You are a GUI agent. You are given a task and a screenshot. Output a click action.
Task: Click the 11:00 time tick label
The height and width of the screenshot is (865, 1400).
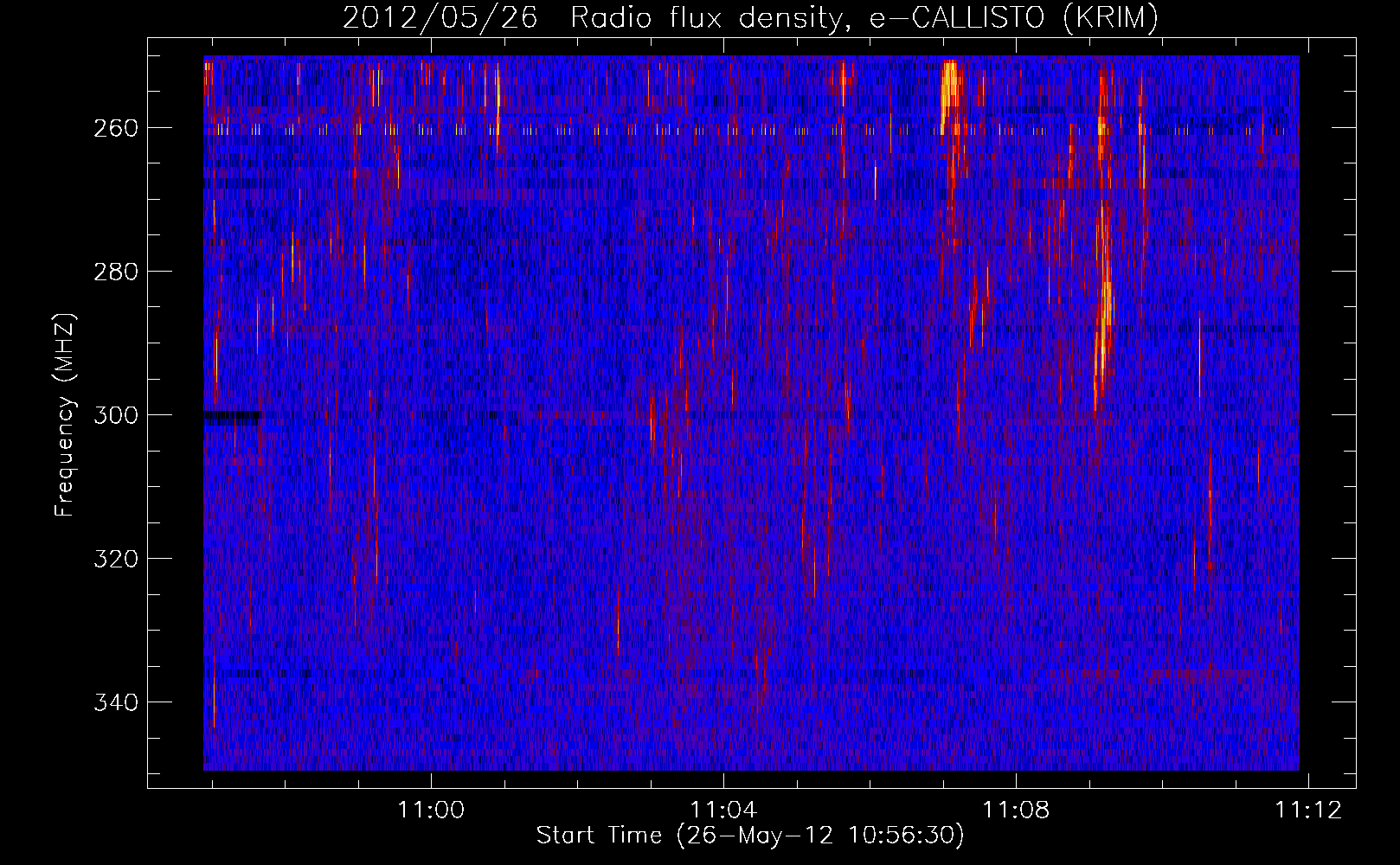(431, 810)
